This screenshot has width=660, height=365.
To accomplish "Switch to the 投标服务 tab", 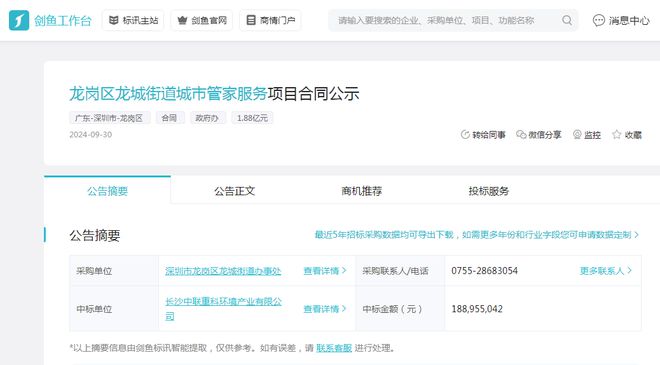I will coord(489,191).
